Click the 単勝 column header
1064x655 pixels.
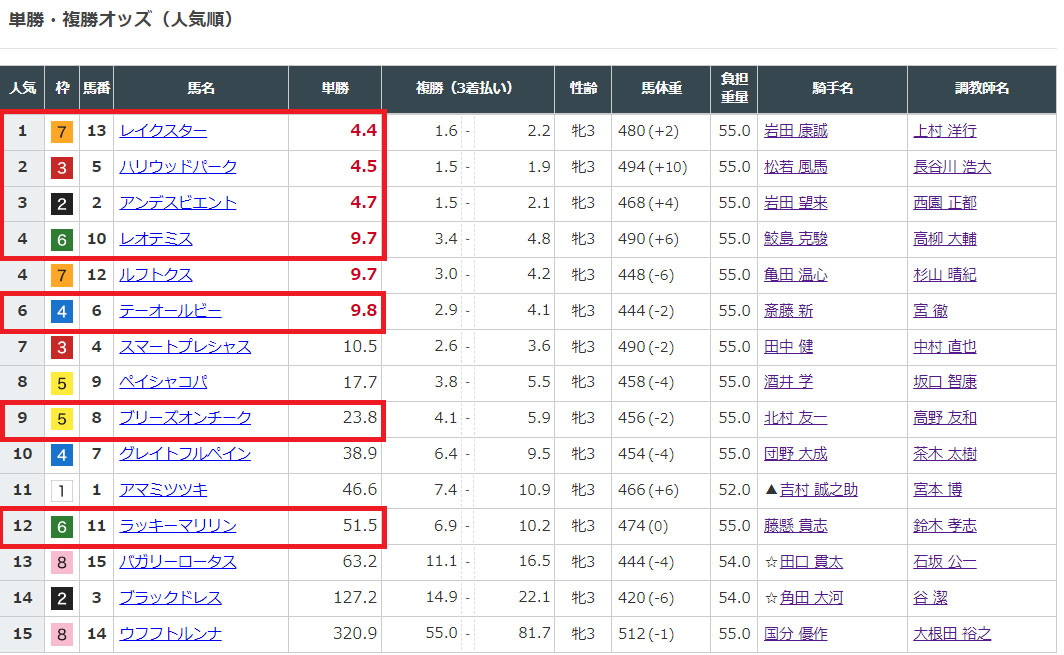(335, 89)
